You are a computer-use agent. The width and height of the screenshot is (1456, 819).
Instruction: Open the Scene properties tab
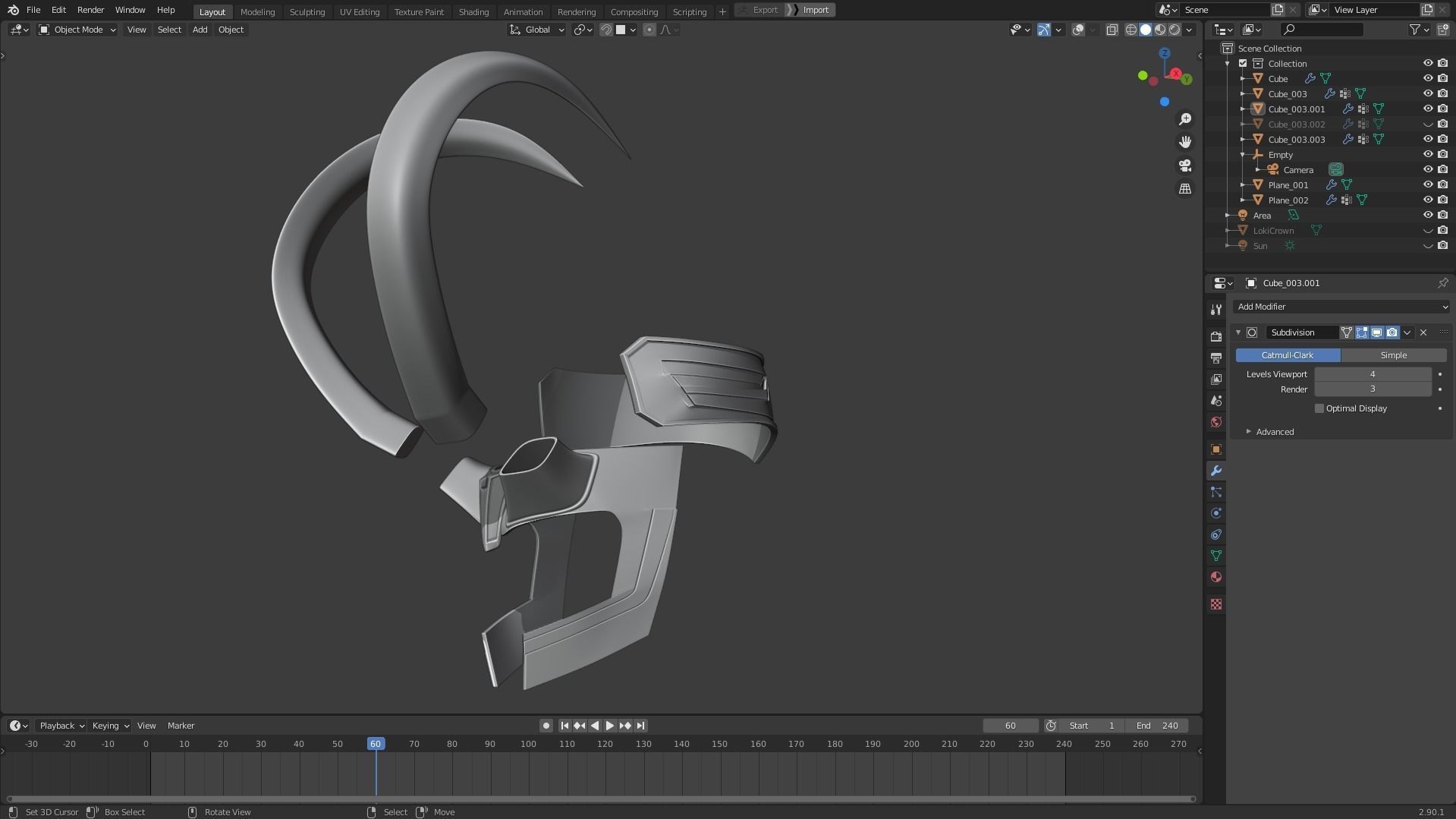1216,400
